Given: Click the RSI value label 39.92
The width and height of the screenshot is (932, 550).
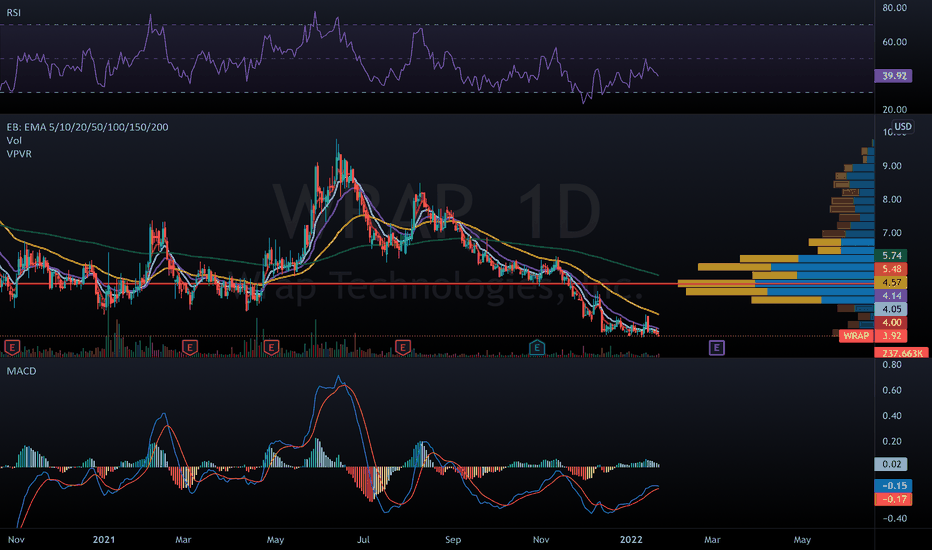Looking at the screenshot, I should point(893,76).
